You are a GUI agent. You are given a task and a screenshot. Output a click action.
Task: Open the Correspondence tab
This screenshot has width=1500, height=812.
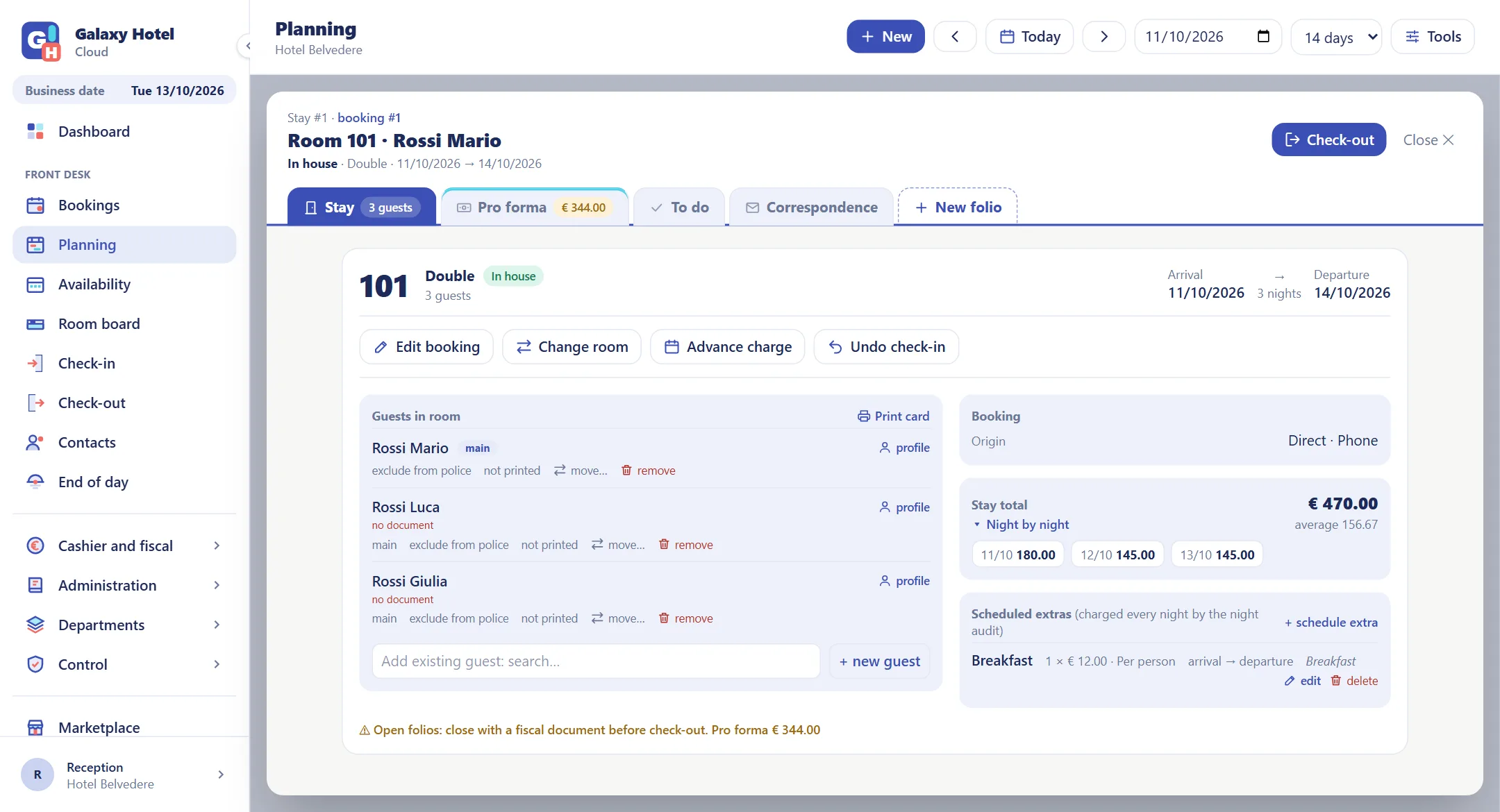[x=812, y=208]
